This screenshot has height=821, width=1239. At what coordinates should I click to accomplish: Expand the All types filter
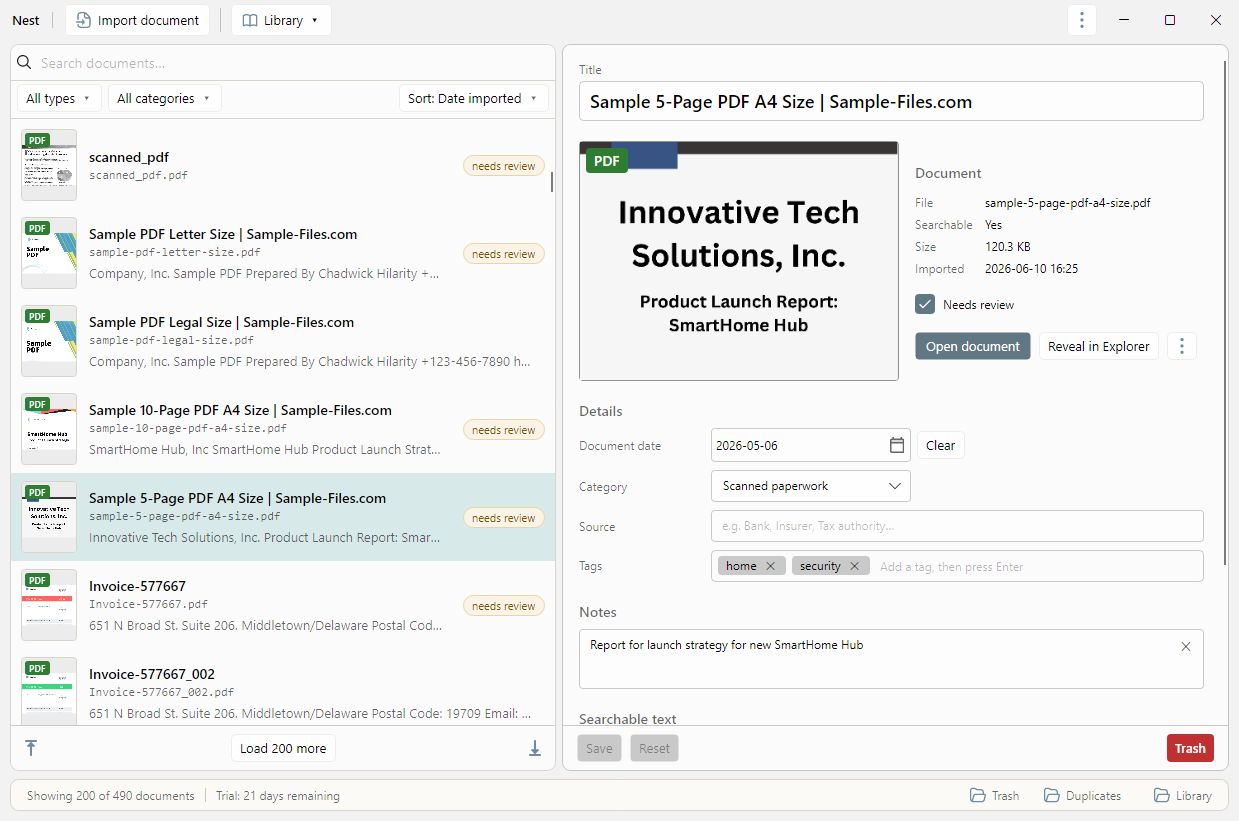(x=59, y=98)
